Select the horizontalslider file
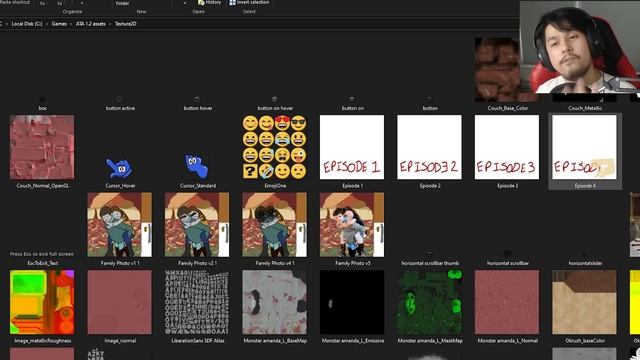Image resolution: width=640 pixels, height=360 pixels. tap(585, 263)
